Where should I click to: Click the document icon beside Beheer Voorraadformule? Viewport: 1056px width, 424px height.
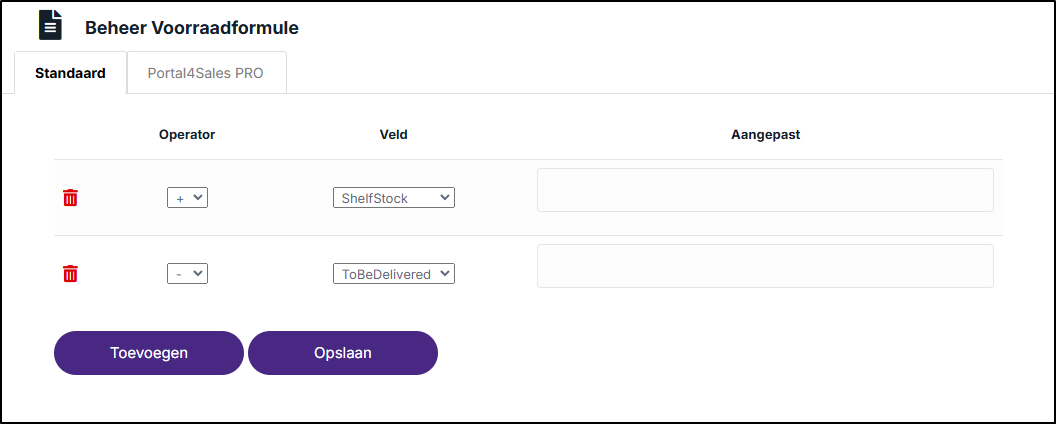[50, 26]
